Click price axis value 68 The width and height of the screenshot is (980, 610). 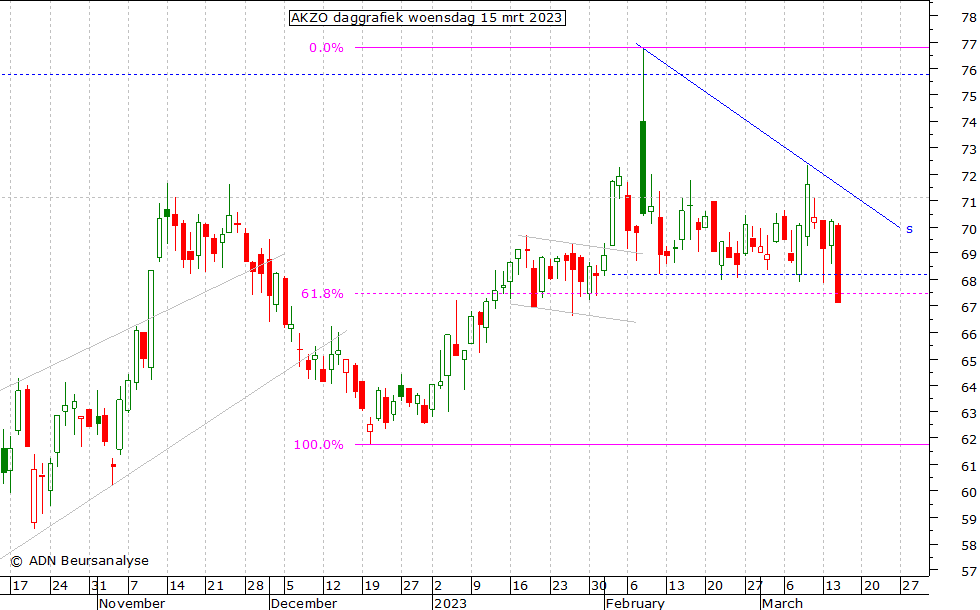tap(969, 281)
